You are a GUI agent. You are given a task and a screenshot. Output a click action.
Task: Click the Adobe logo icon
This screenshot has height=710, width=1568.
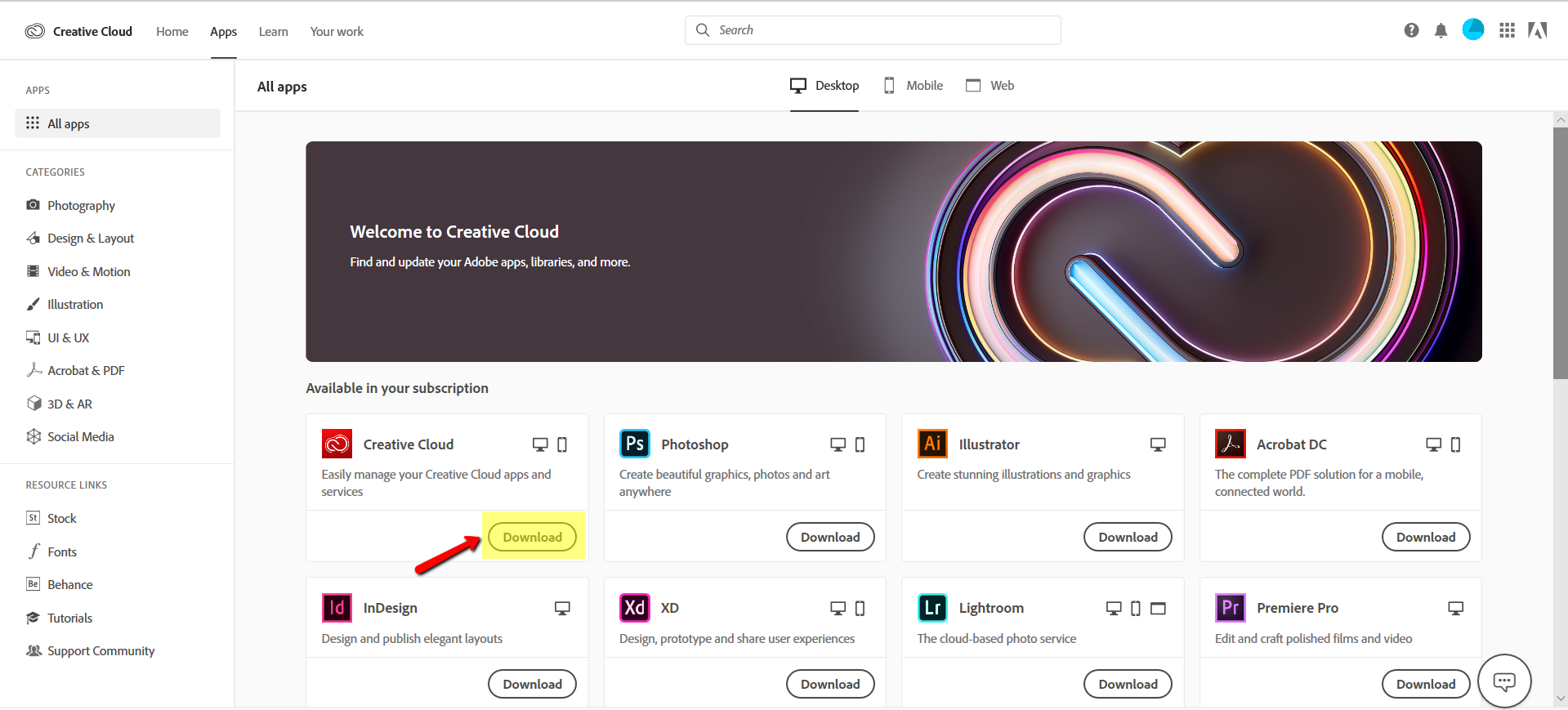[1537, 30]
